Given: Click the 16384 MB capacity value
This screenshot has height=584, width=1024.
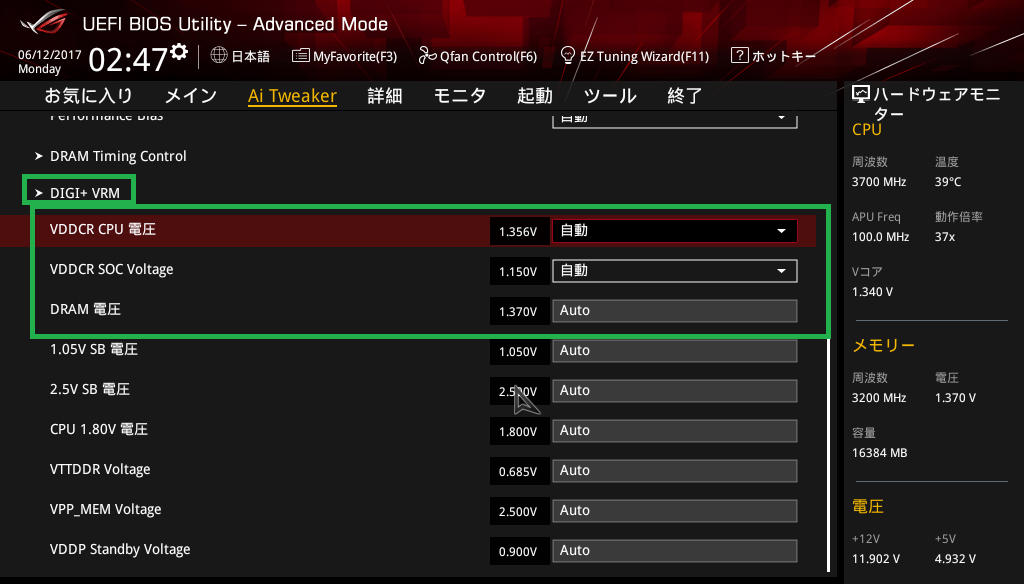Looking at the screenshot, I should click(x=880, y=453).
